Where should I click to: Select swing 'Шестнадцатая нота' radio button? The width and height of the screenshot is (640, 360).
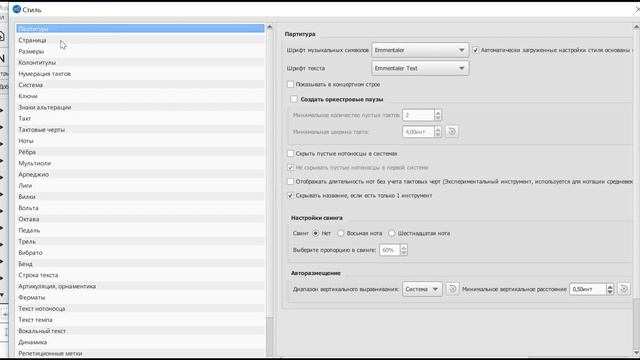pos(392,233)
